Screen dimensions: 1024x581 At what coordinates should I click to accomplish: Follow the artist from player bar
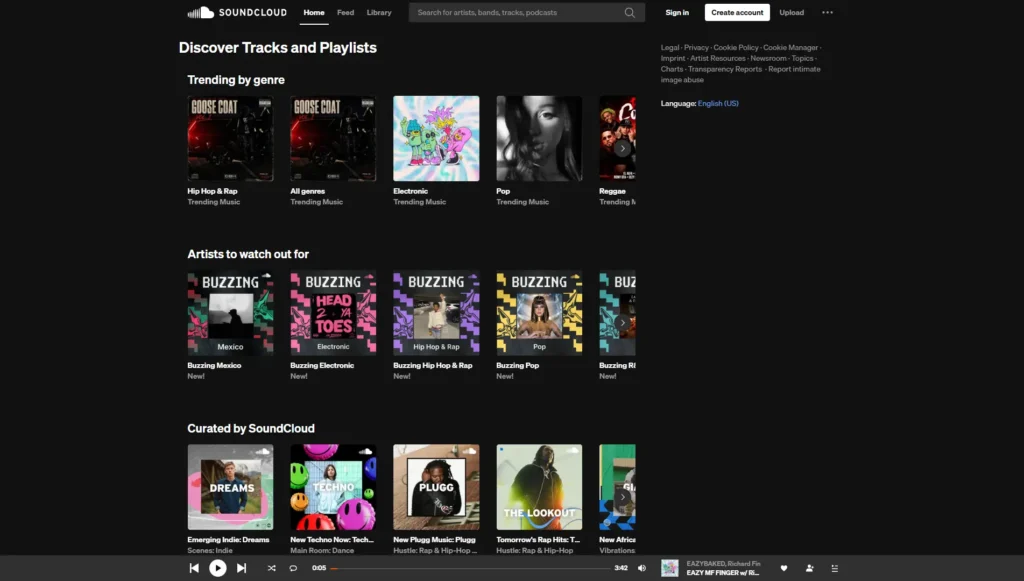[x=809, y=568]
